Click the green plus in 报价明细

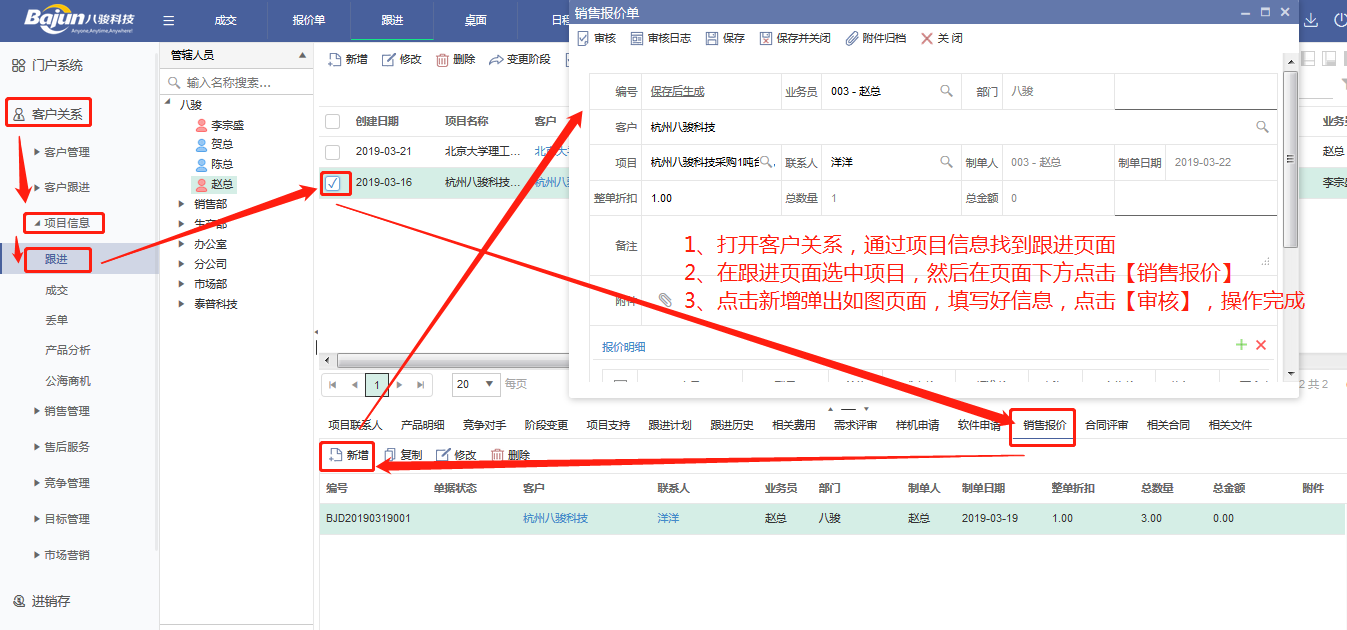point(1241,345)
